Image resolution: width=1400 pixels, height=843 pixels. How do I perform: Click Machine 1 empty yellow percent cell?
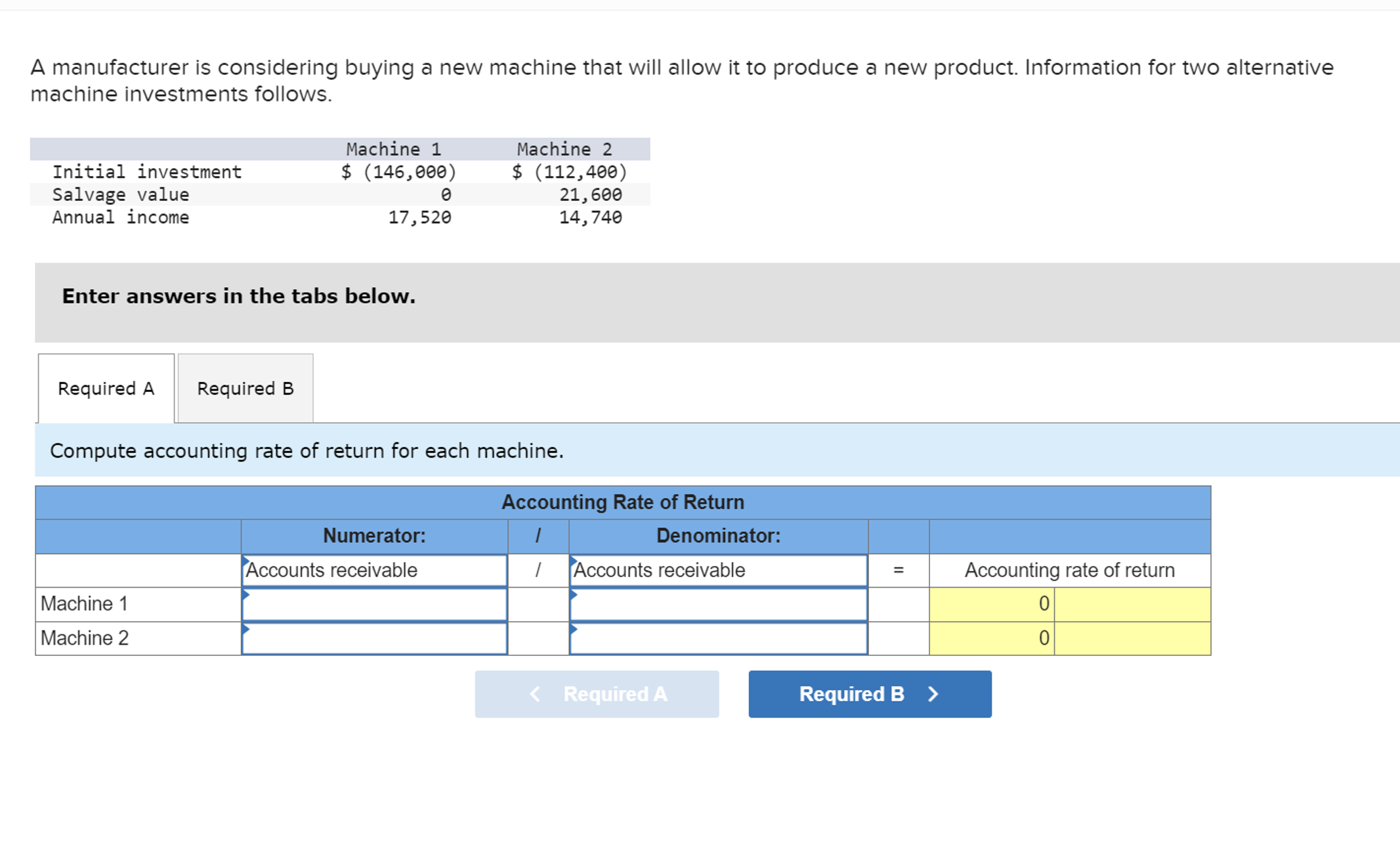1132,604
